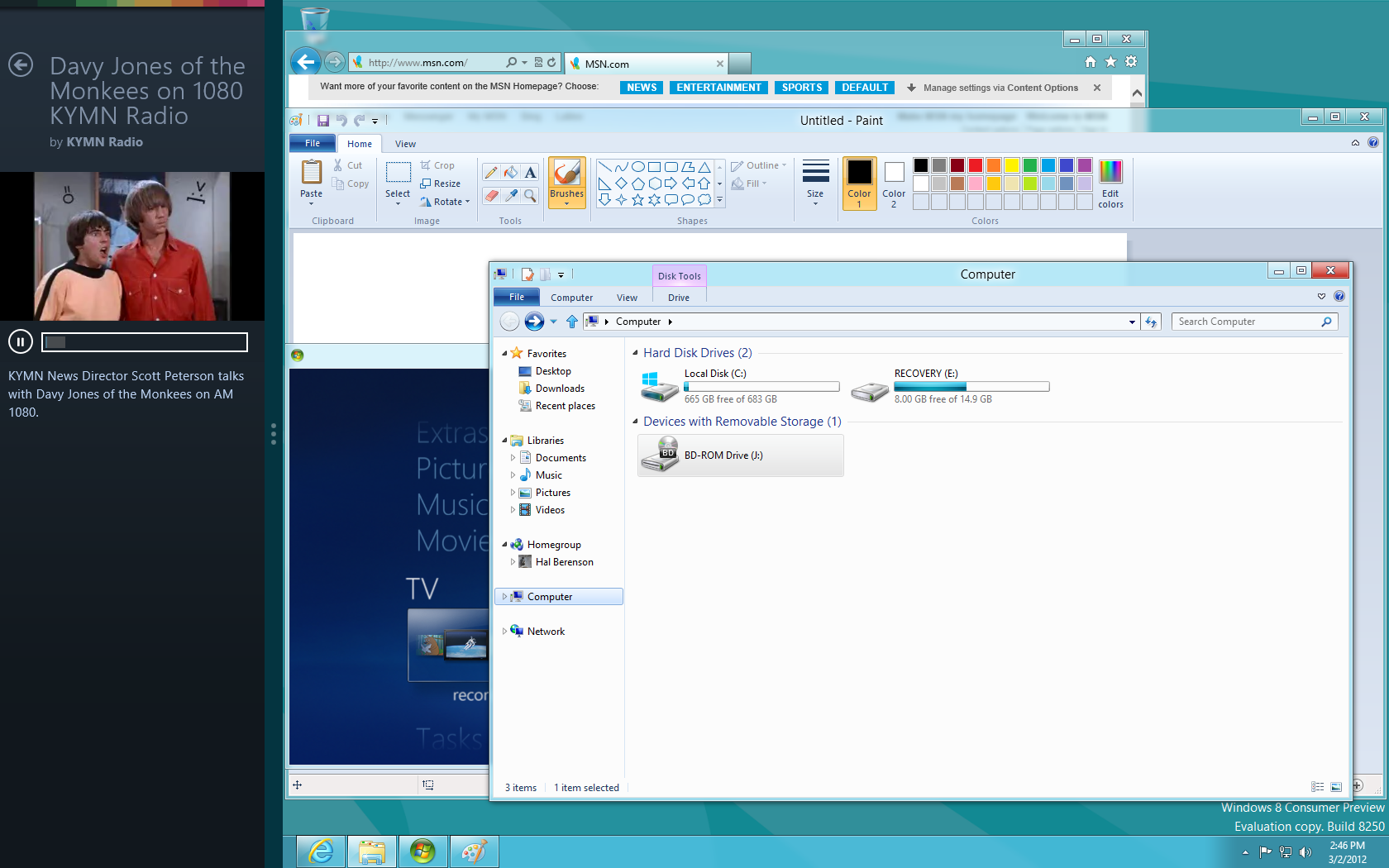
Task: Collapse the Favorites tree section
Action: [x=504, y=354]
